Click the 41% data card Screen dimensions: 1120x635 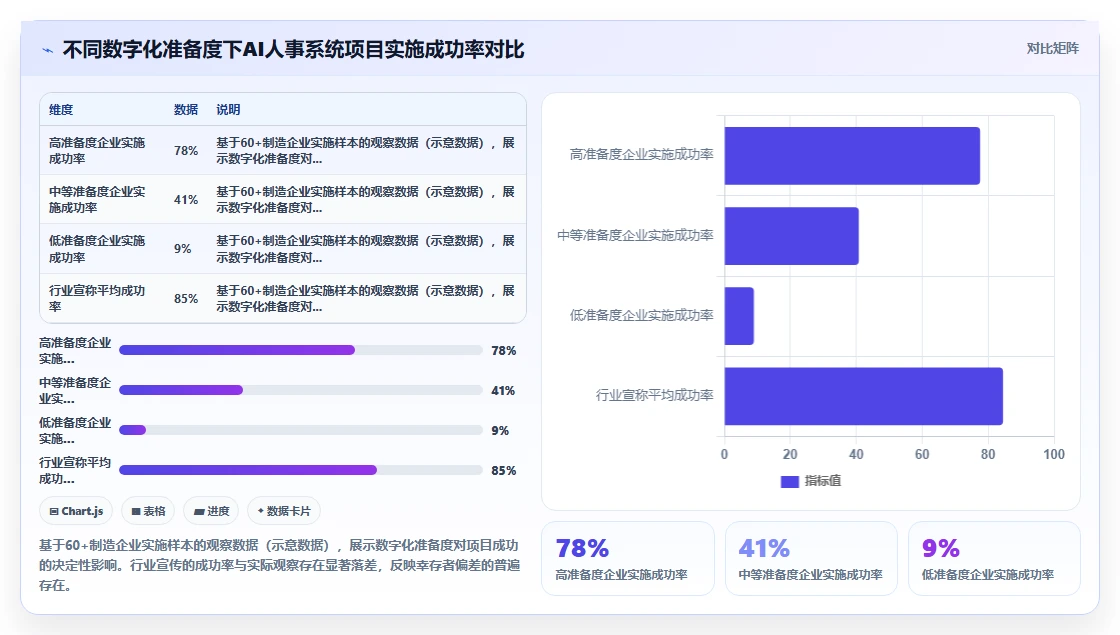point(811,559)
